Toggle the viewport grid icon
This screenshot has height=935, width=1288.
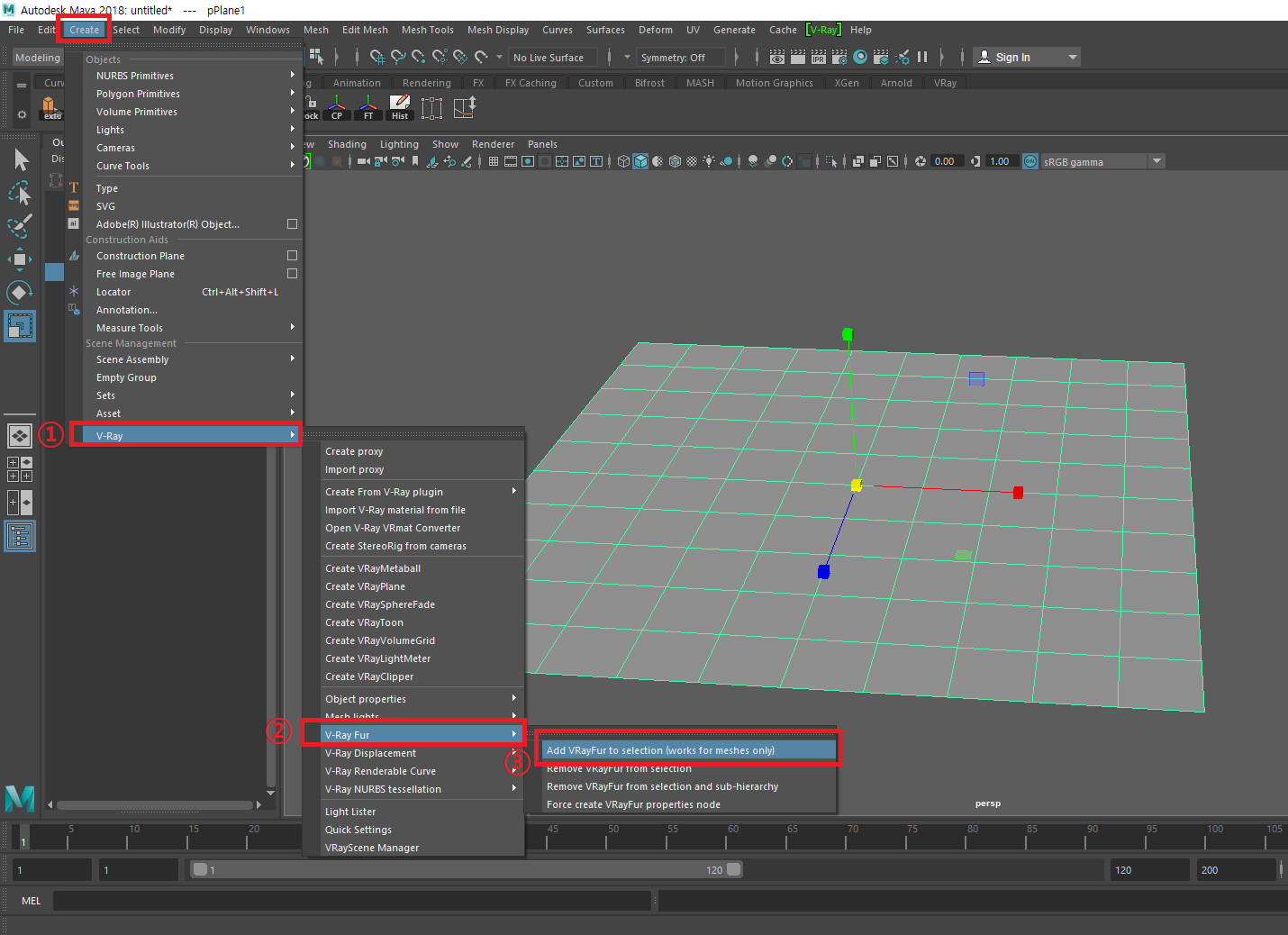[x=494, y=161]
